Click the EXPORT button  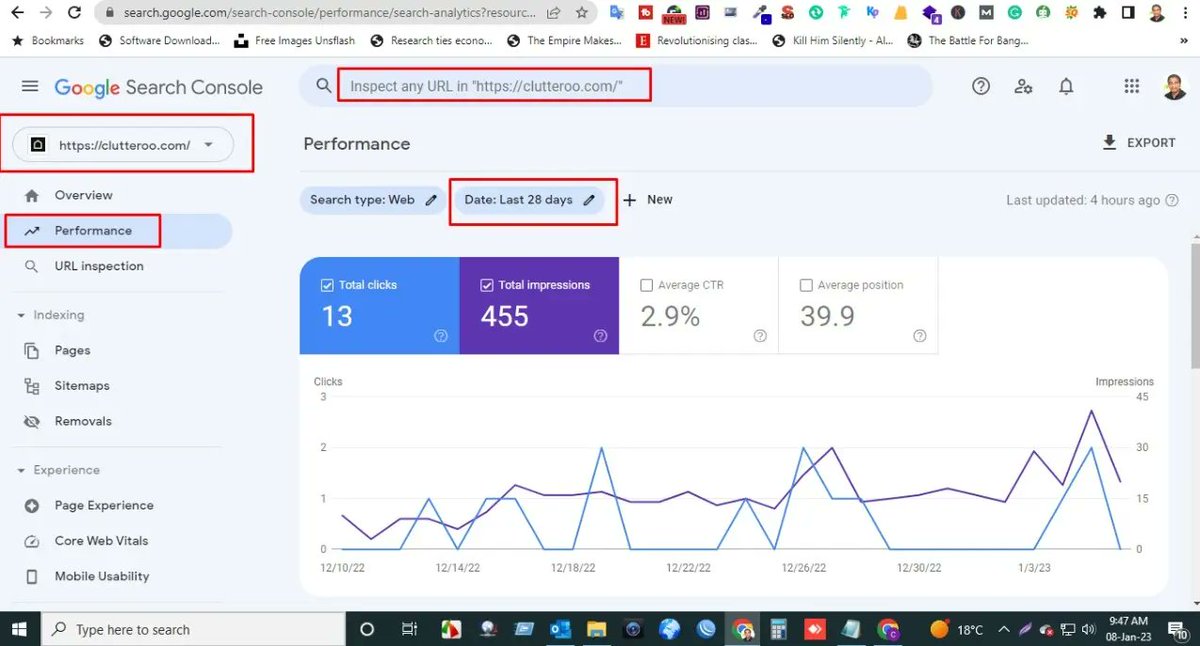pyautogui.click(x=1139, y=142)
